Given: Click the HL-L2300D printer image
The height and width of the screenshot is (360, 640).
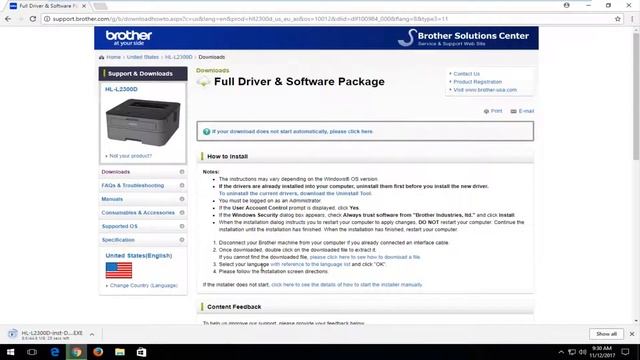Looking at the screenshot, I should (143, 122).
